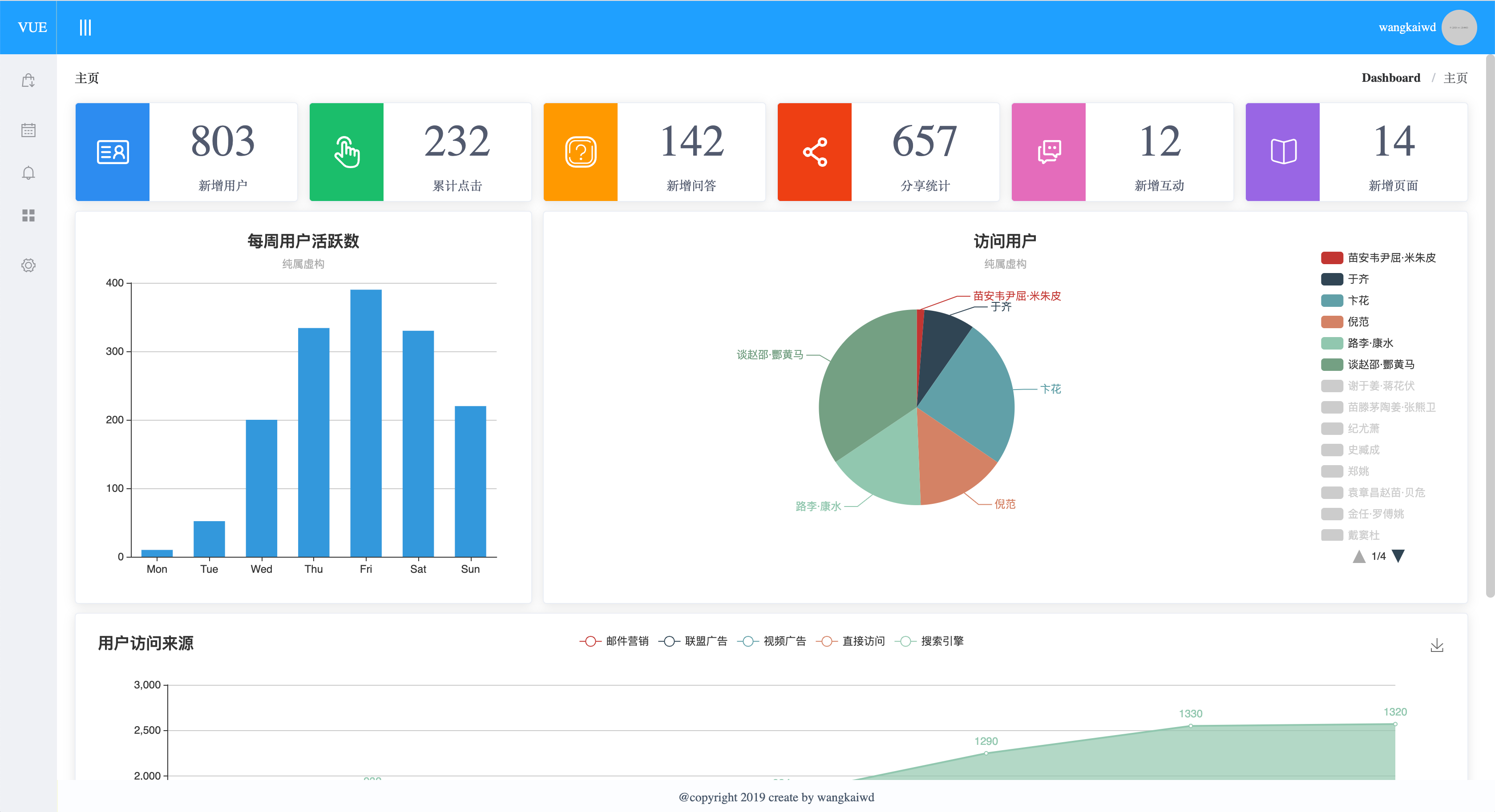Click the VUE logo

click(x=32, y=27)
